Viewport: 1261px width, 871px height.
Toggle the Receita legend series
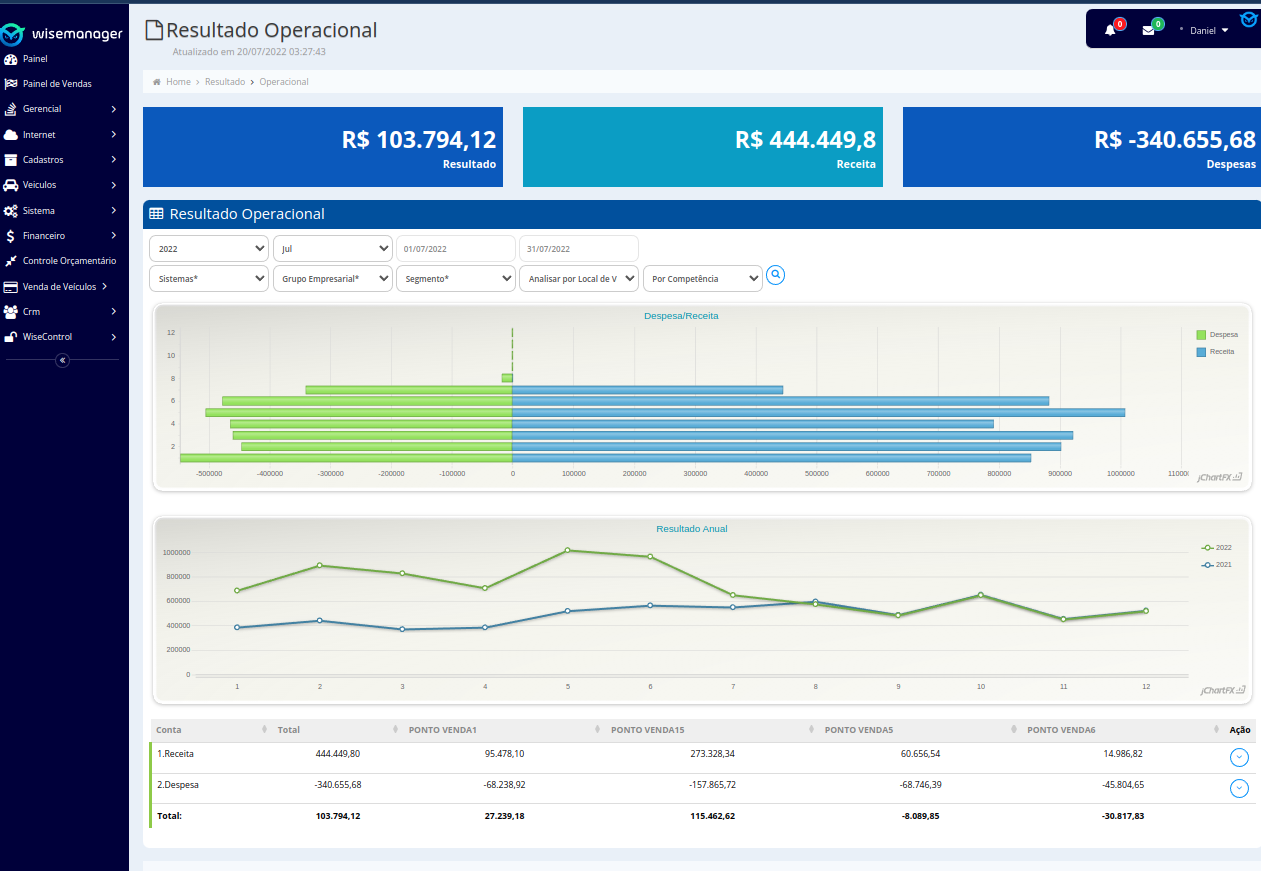coord(1216,352)
